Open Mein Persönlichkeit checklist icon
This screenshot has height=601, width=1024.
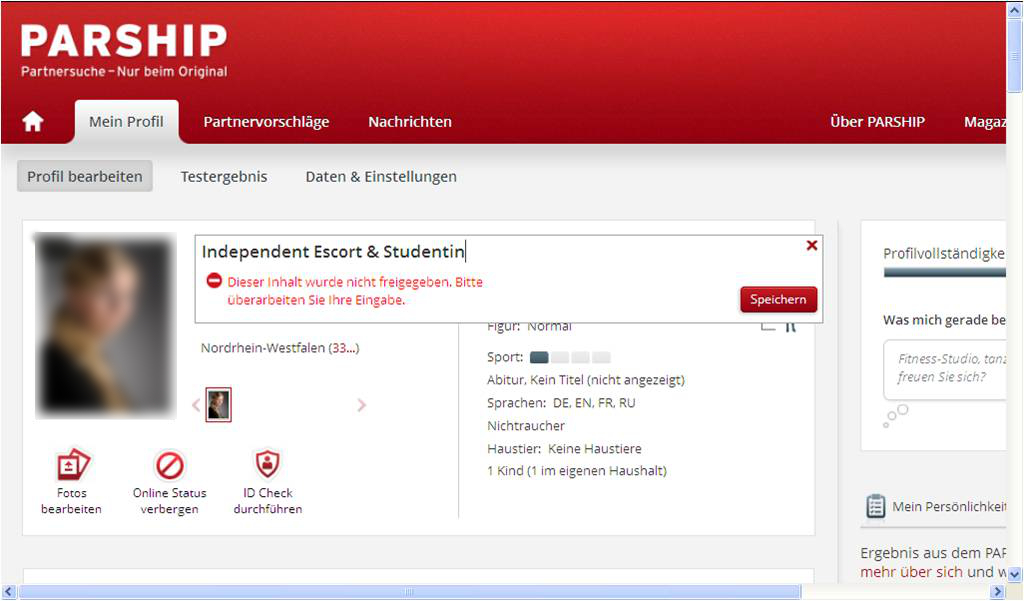tap(875, 506)
